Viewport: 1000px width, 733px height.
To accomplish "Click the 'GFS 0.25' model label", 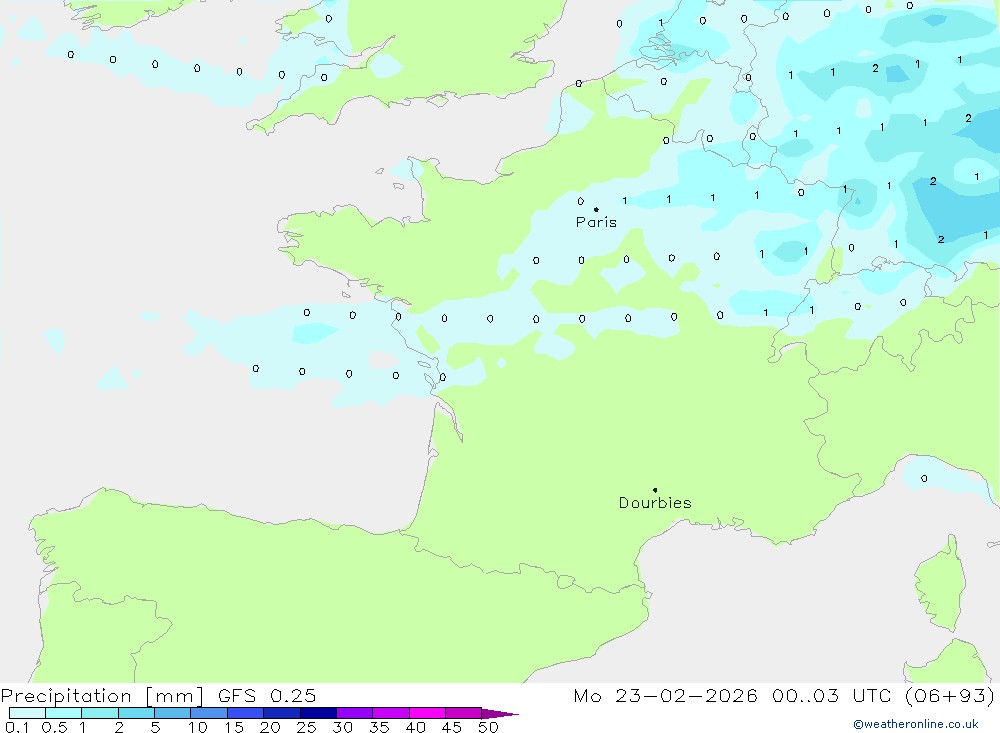I will pos(267,695).
